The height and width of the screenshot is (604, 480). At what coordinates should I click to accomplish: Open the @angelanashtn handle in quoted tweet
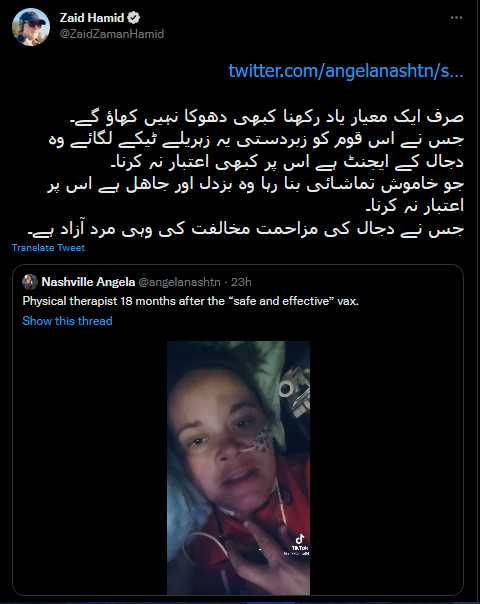point(179,282)
